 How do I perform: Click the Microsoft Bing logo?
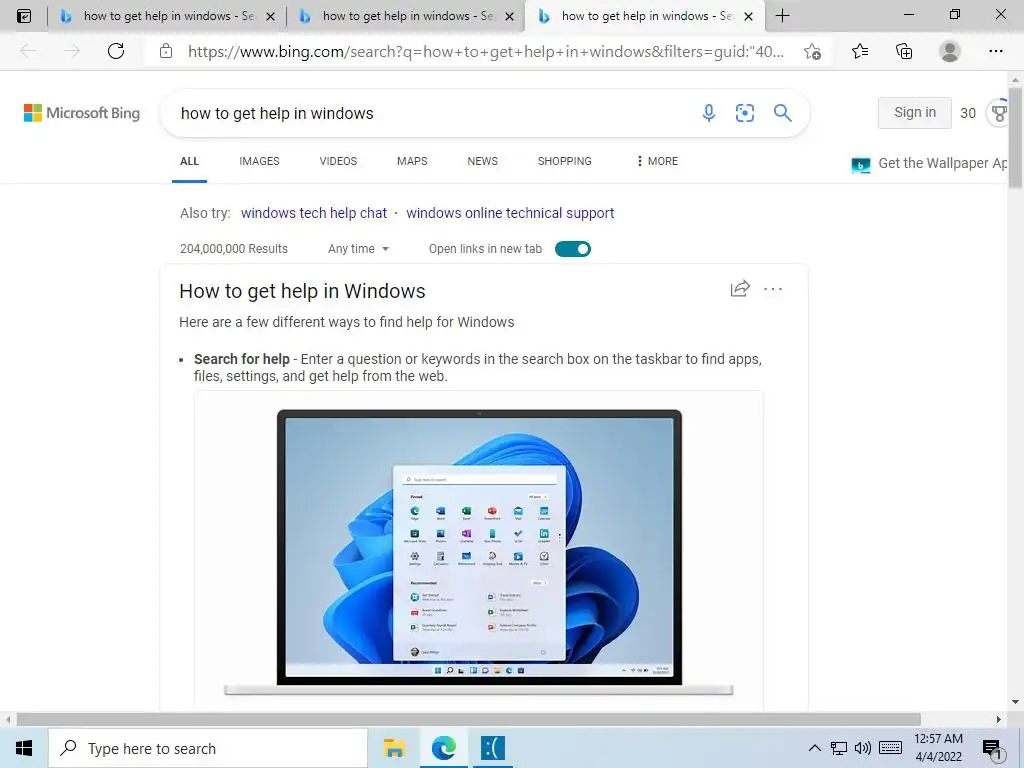tap(82, 113)
